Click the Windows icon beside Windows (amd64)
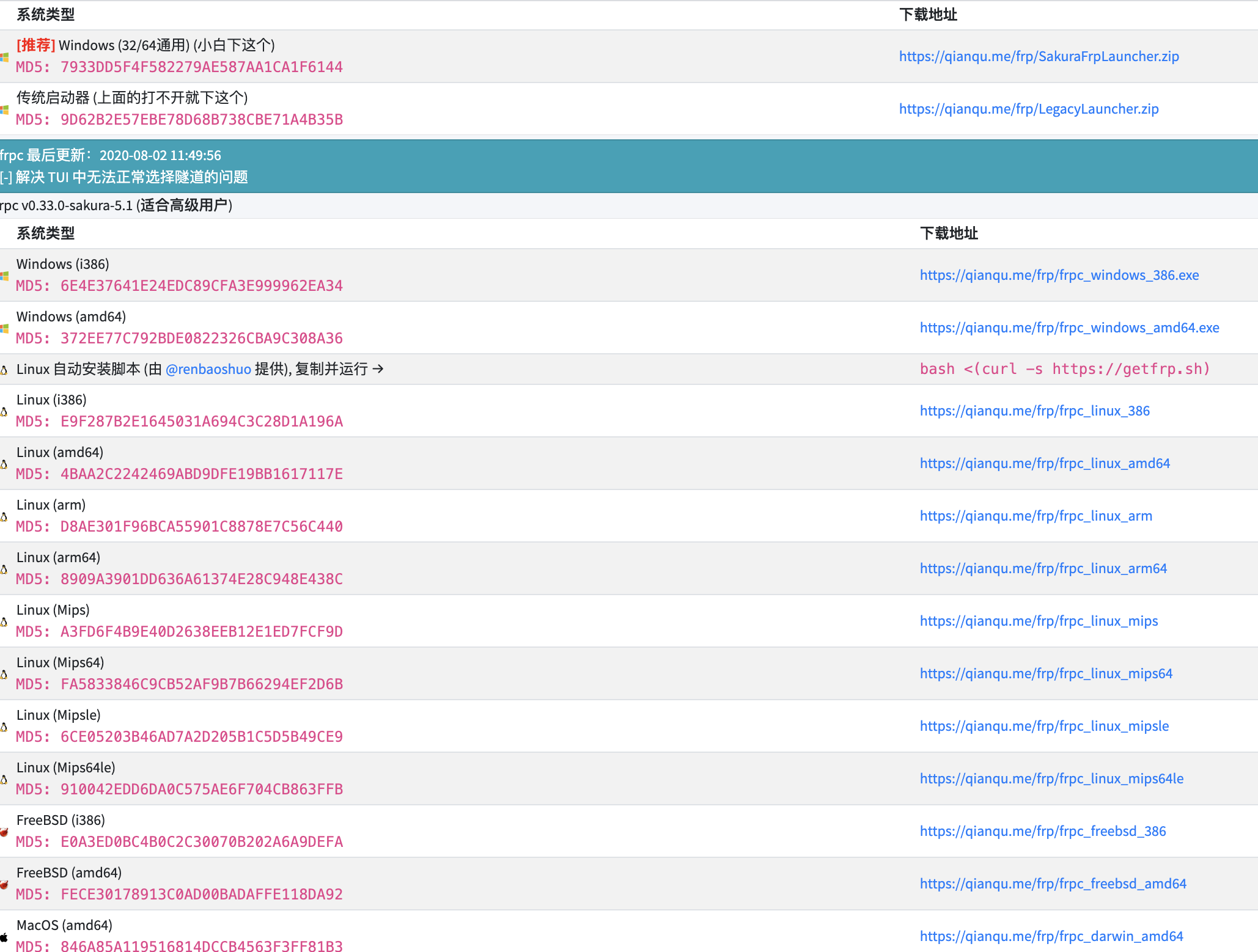This screenshot has width=1258, height=952. pos(4,328)
